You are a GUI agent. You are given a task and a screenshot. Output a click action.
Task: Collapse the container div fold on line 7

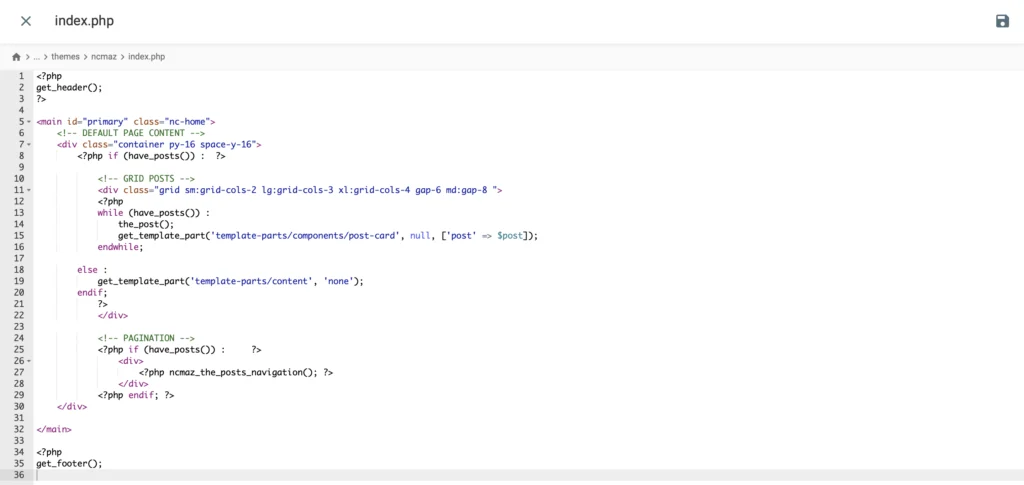[29, 144]
